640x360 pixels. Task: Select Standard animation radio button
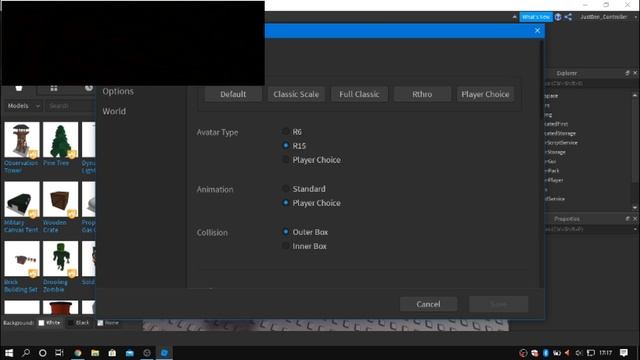coord(286,189)
